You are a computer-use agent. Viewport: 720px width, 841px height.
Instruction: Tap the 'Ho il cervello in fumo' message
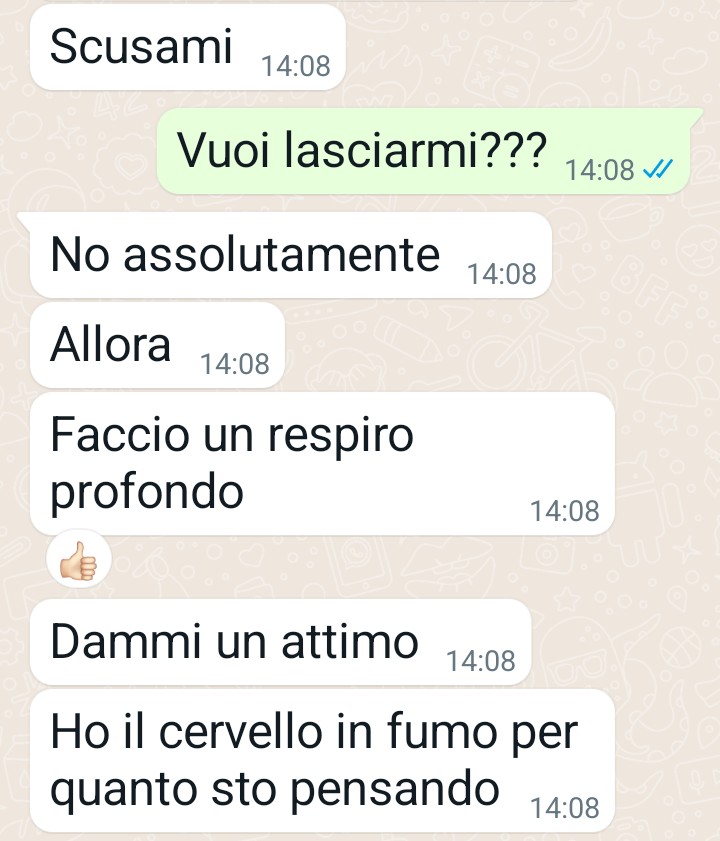[x=322, y=761]
